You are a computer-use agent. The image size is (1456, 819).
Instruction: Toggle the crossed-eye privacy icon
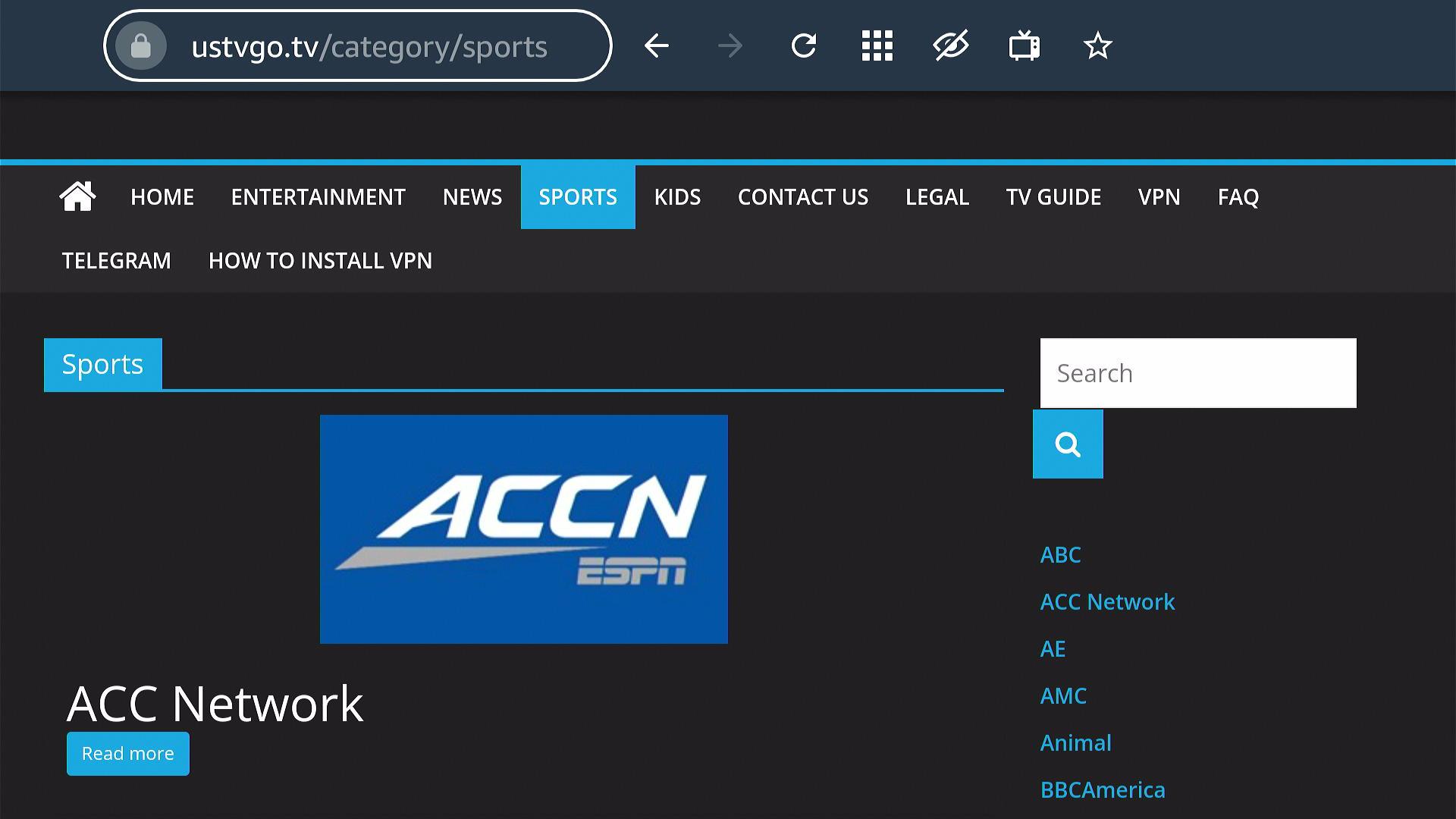(x=951, y=46)
